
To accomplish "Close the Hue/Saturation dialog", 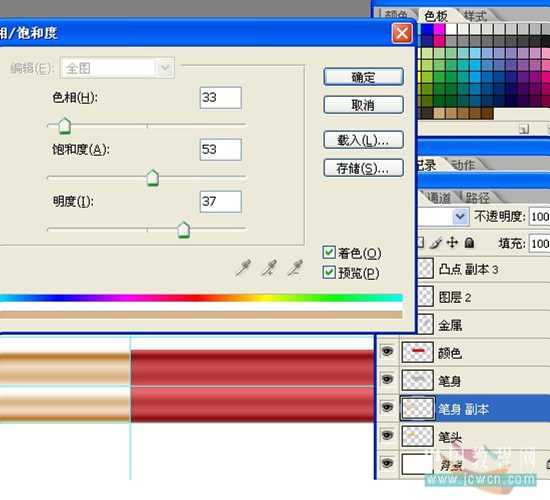I will click(x=402, y=34).
